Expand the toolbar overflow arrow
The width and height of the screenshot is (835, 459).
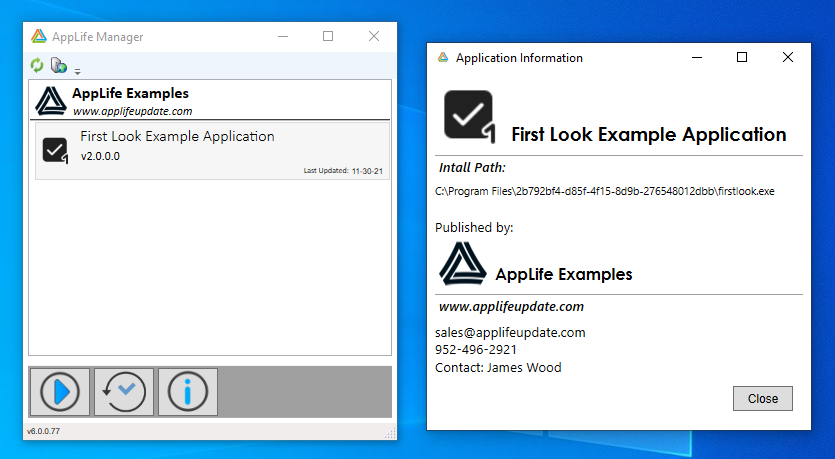pyautogui.click(x=77, y=71)
